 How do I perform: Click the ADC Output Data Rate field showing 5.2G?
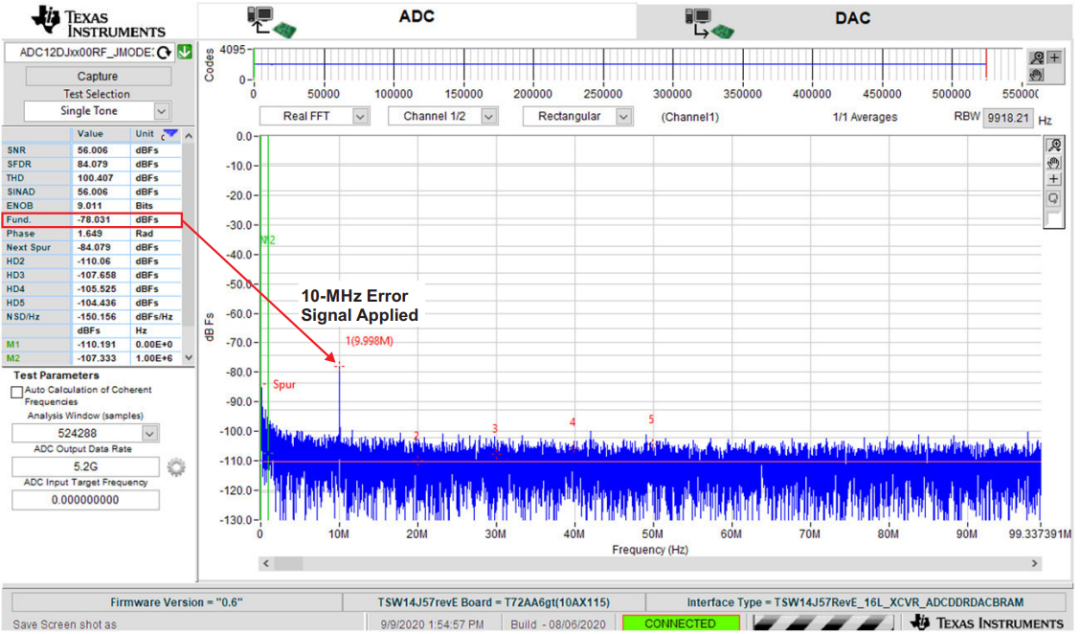pyautogui.click(x=85, y=467)
